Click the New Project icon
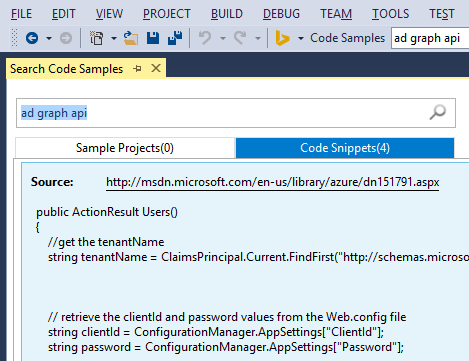This screenshot has height=361, width=469. [x=96, y=38]
